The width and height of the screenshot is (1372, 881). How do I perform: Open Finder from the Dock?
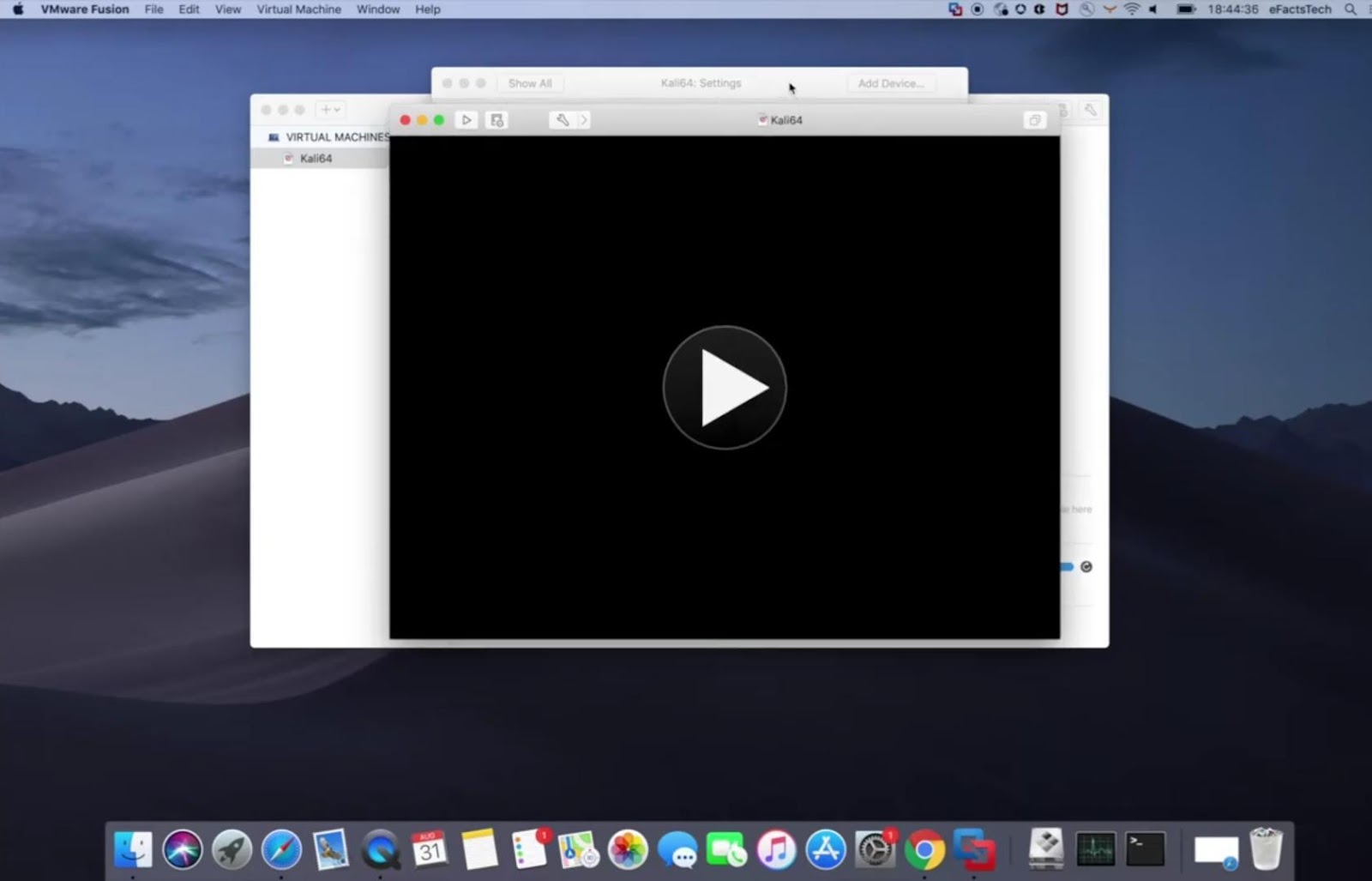click(x=133, y=849)
